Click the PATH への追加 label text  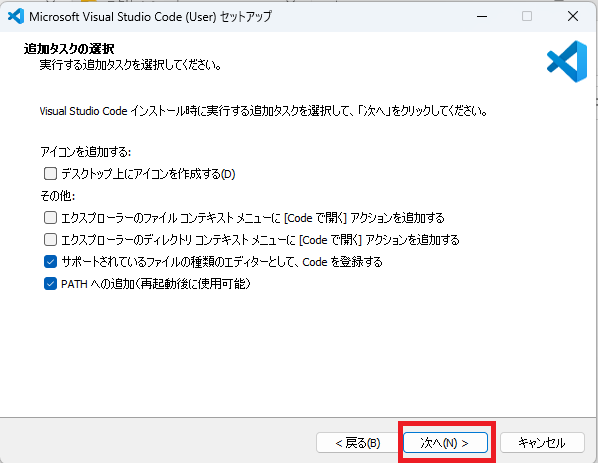[x=156, y=284]
